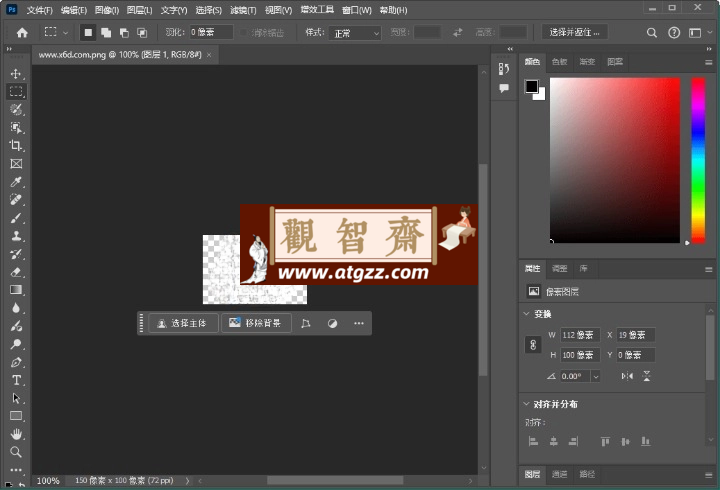Select the Frame tool

click(16, 163)
